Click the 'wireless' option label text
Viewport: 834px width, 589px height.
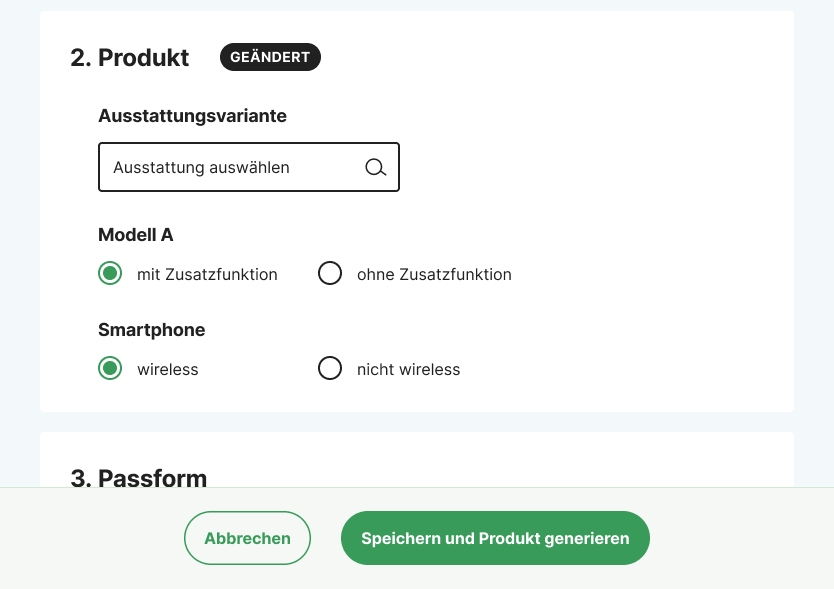pos(168,369)
